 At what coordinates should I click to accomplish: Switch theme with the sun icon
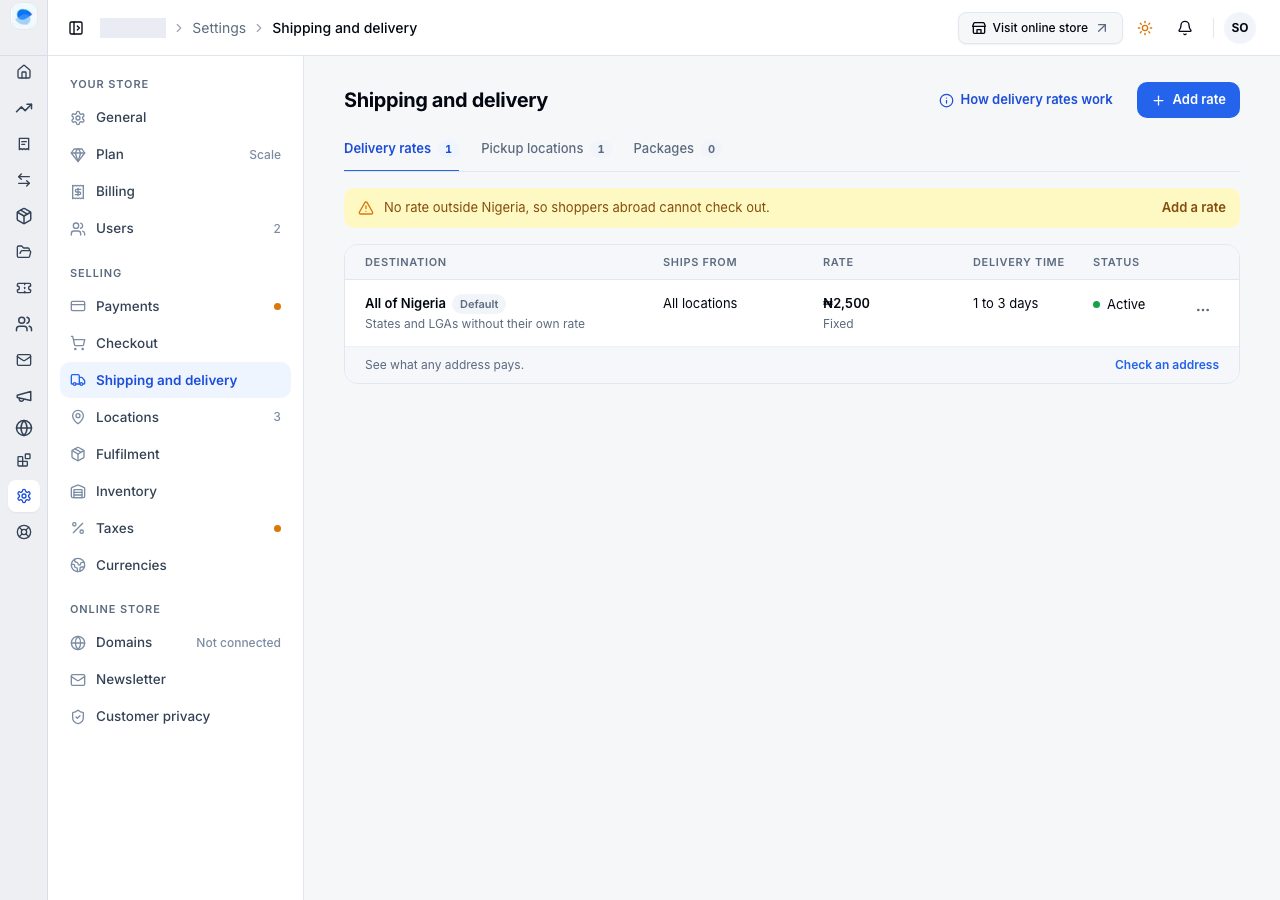tap(1145, 28)
